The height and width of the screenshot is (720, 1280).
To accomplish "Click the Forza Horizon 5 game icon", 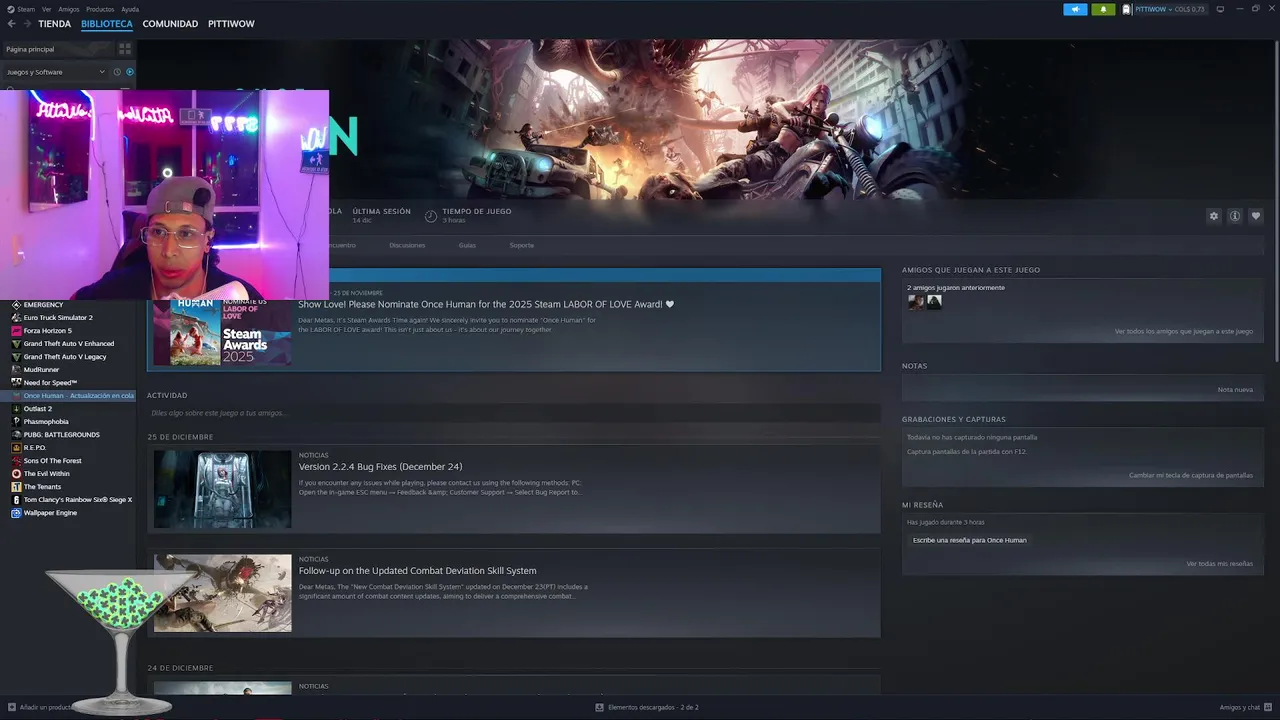I will point(16,331).
